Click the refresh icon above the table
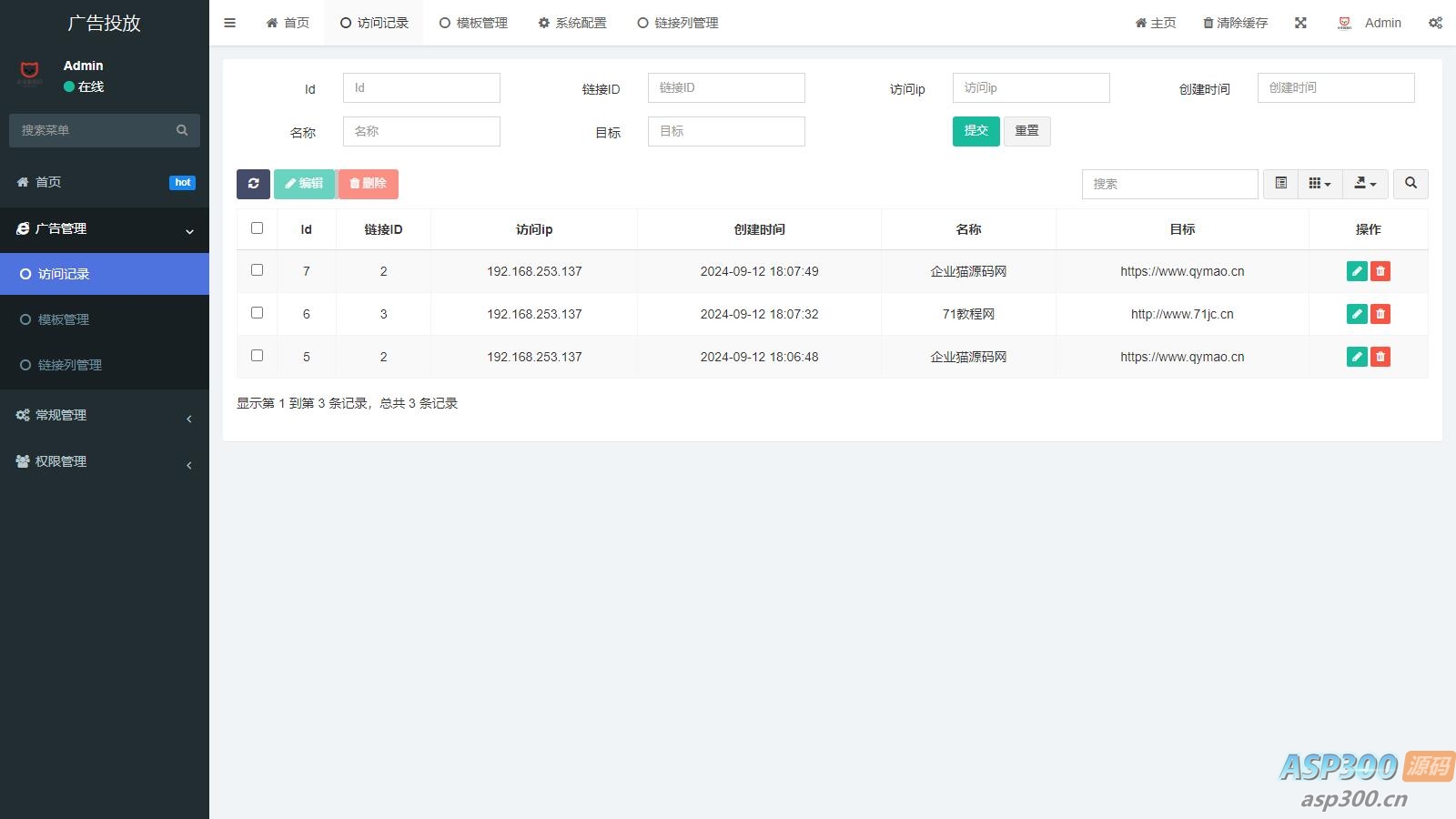The image size is (1456, 819). [253, 184]
